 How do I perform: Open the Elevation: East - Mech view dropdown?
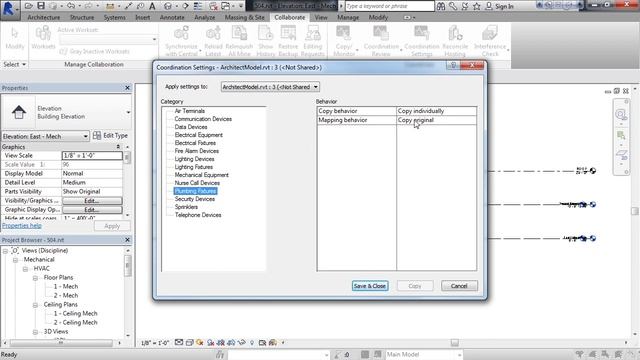(x=46, y=136)
